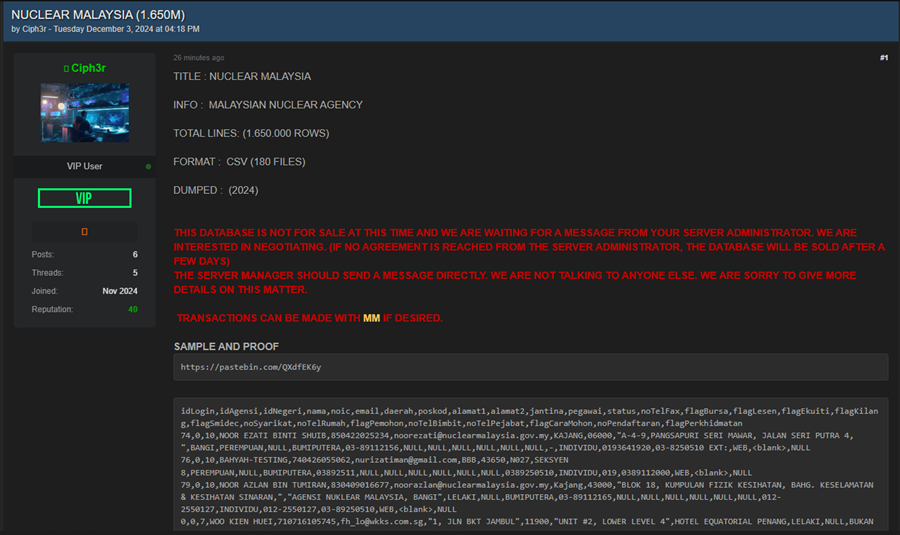Select the pastebin.com/QXdfEK6y URL
Screen dimensions: 900x535
click(251, 367)
